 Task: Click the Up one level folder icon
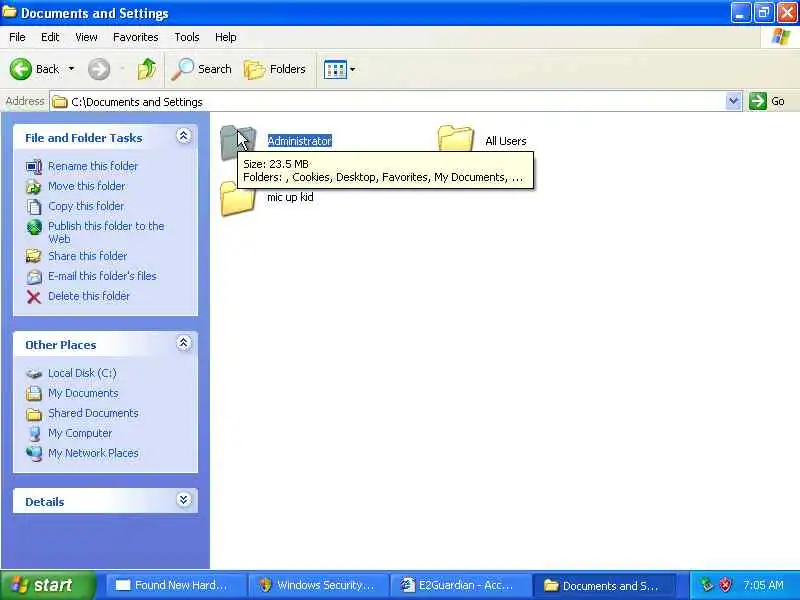pyautogui.click(x=147, y=69)
